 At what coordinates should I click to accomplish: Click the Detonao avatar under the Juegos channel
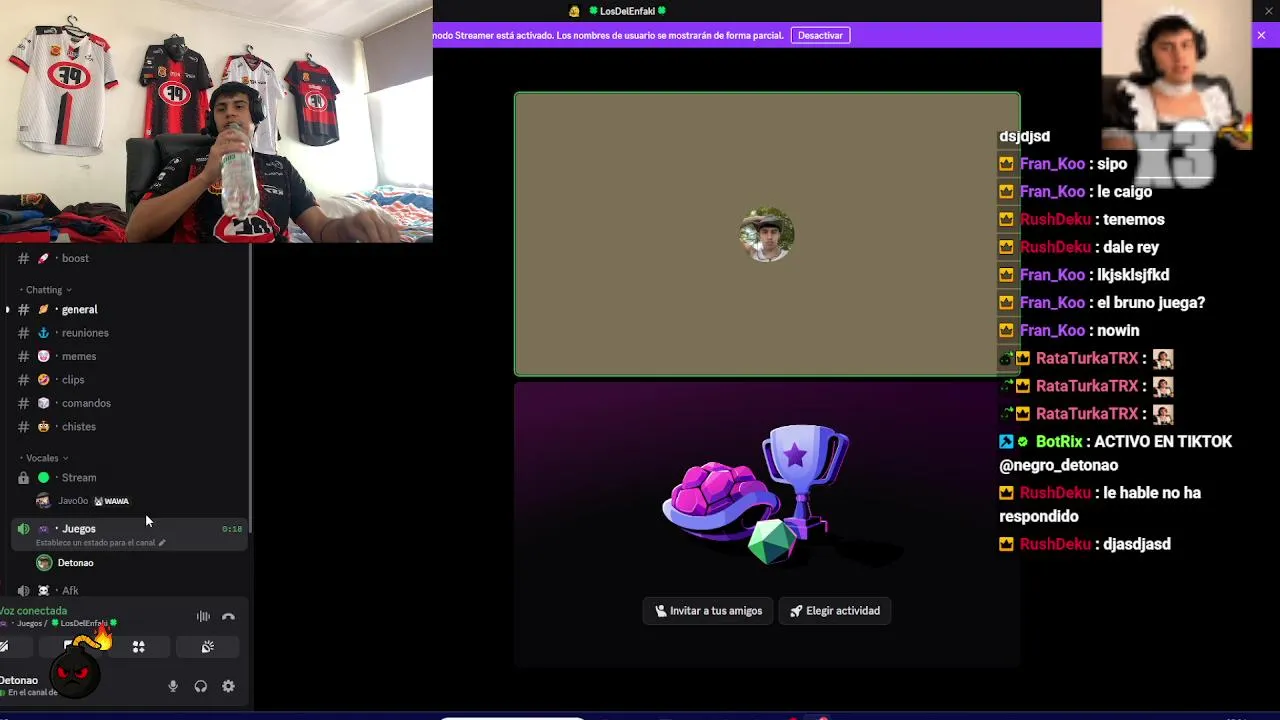(44, 563)
